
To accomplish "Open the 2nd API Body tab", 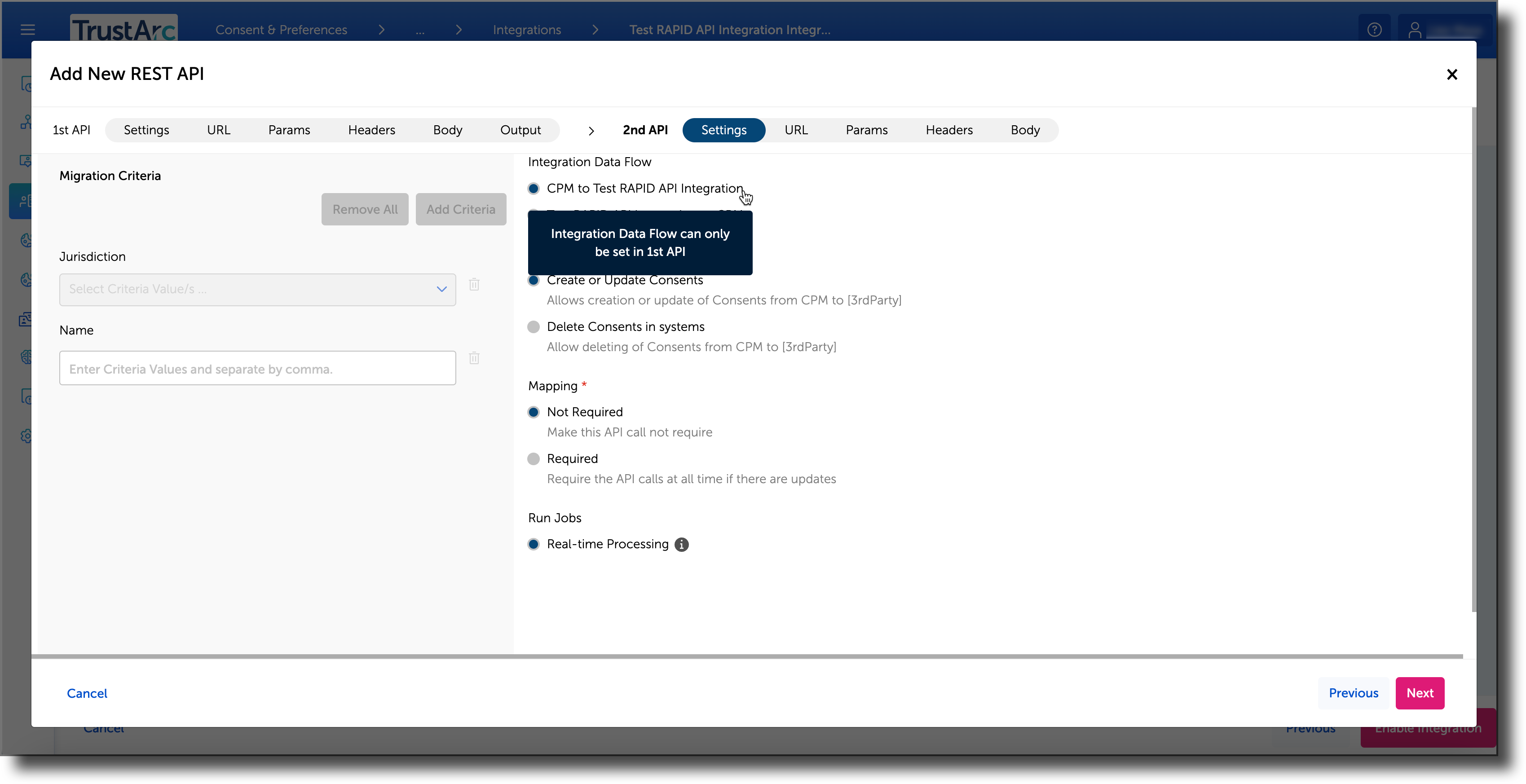I will (x=1025, y=130).
